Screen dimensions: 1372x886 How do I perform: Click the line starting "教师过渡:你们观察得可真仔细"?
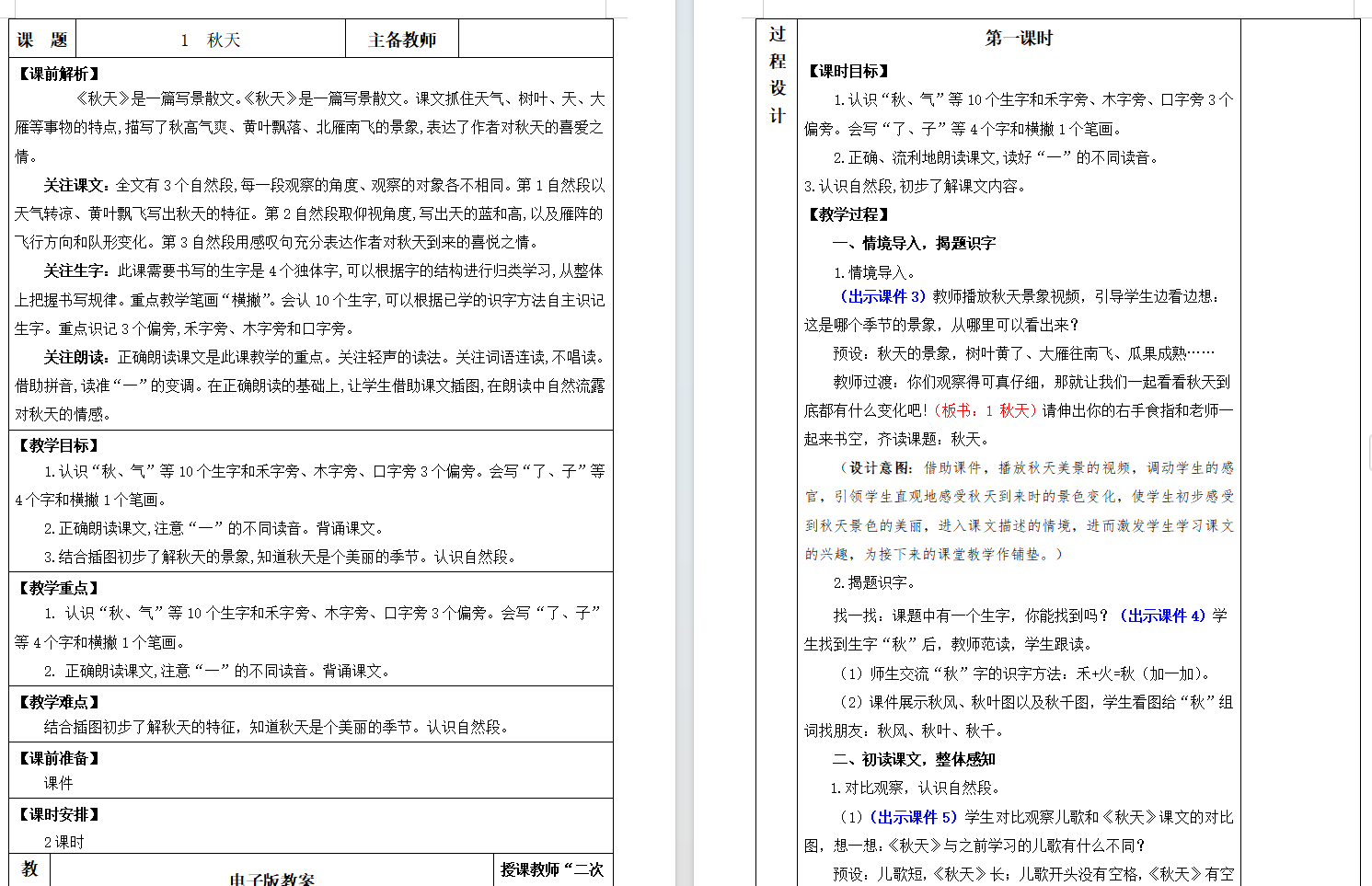click(1032, 382)
